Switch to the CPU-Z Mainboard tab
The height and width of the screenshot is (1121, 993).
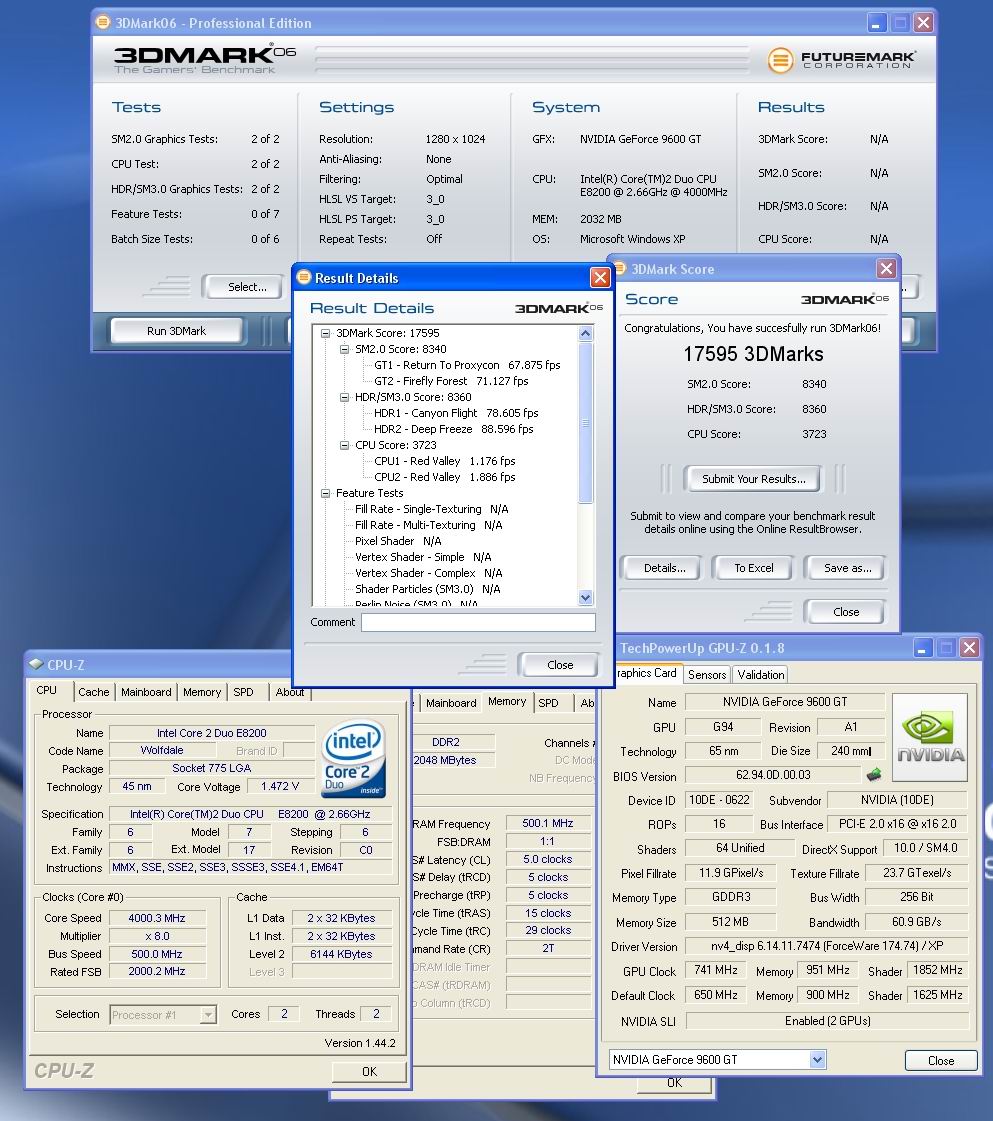(146, 692)
